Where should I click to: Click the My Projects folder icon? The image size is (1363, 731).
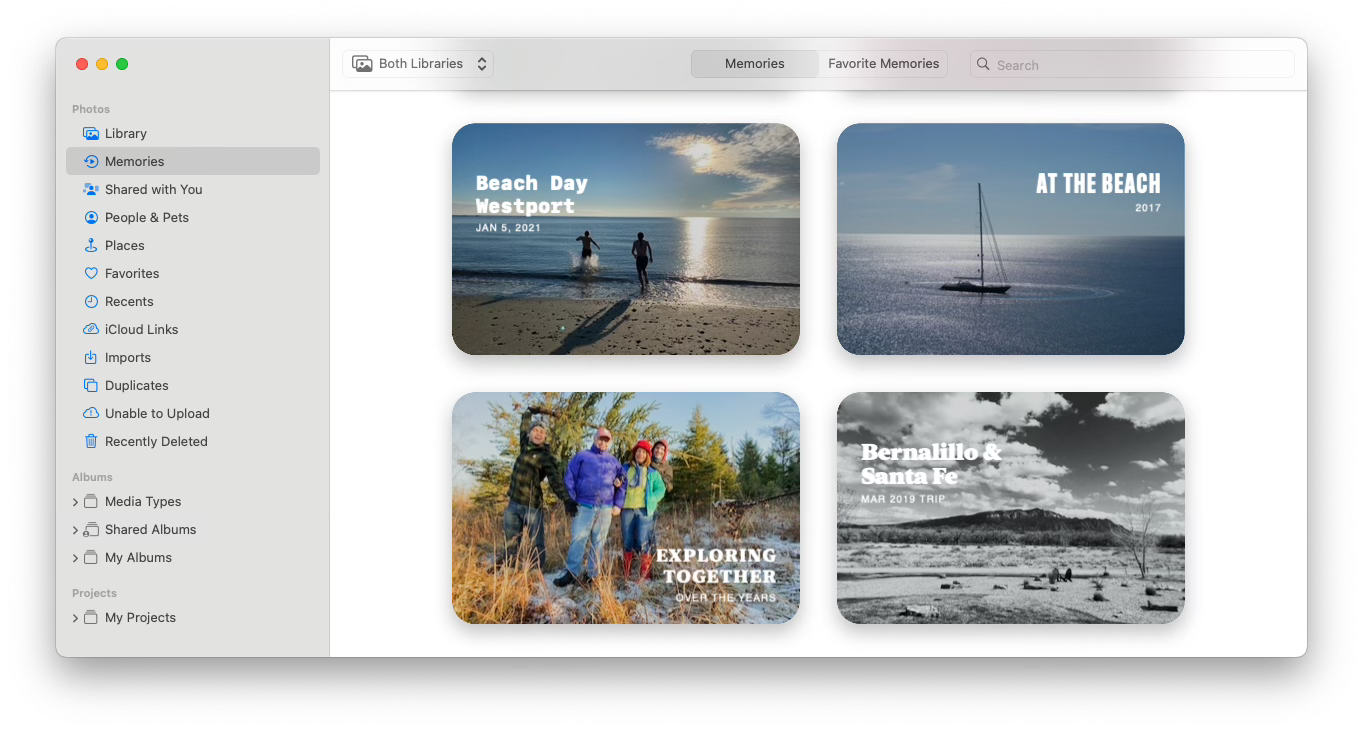tap(91, 617)
